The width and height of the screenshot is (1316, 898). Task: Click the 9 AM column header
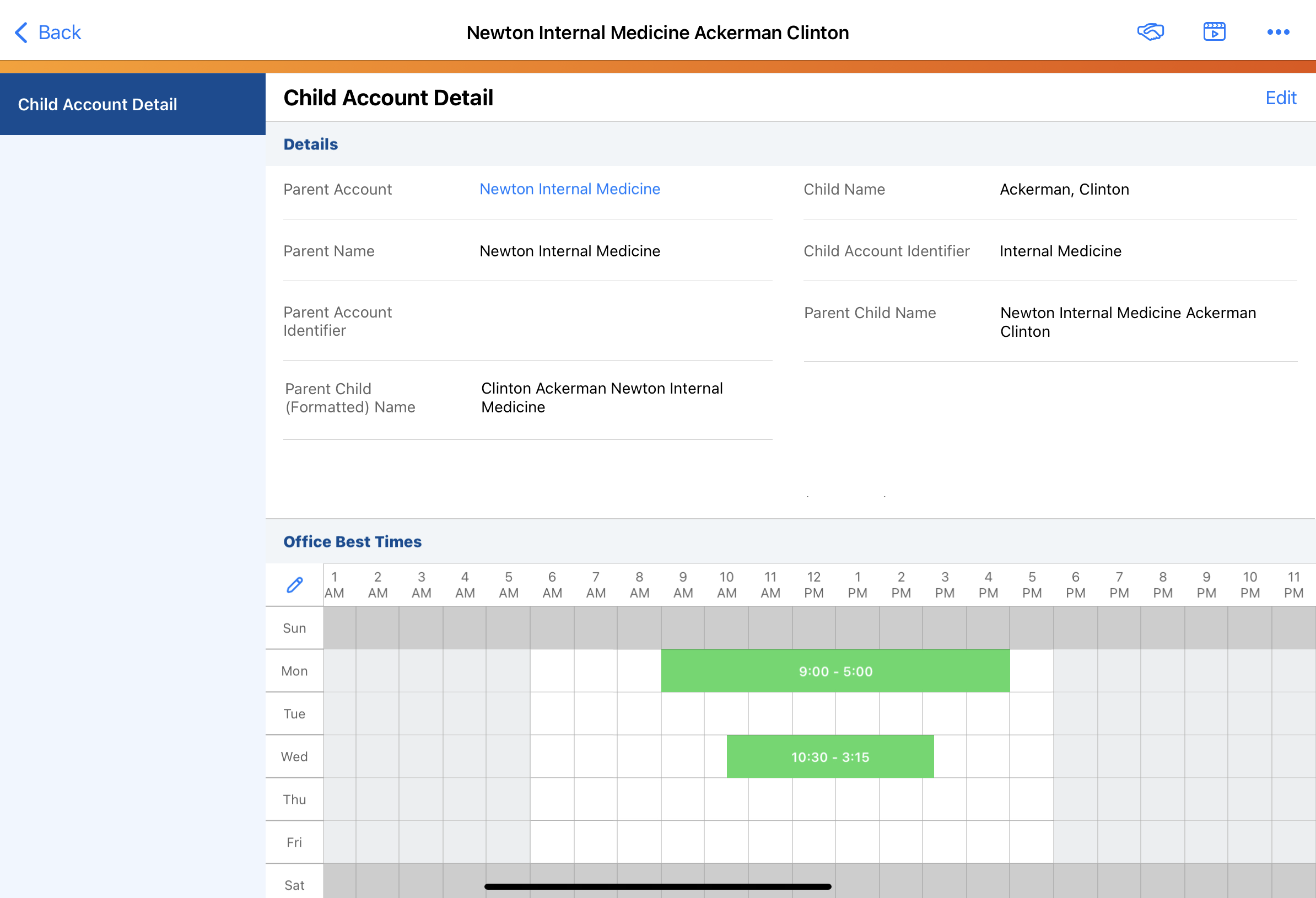(682, 585)
